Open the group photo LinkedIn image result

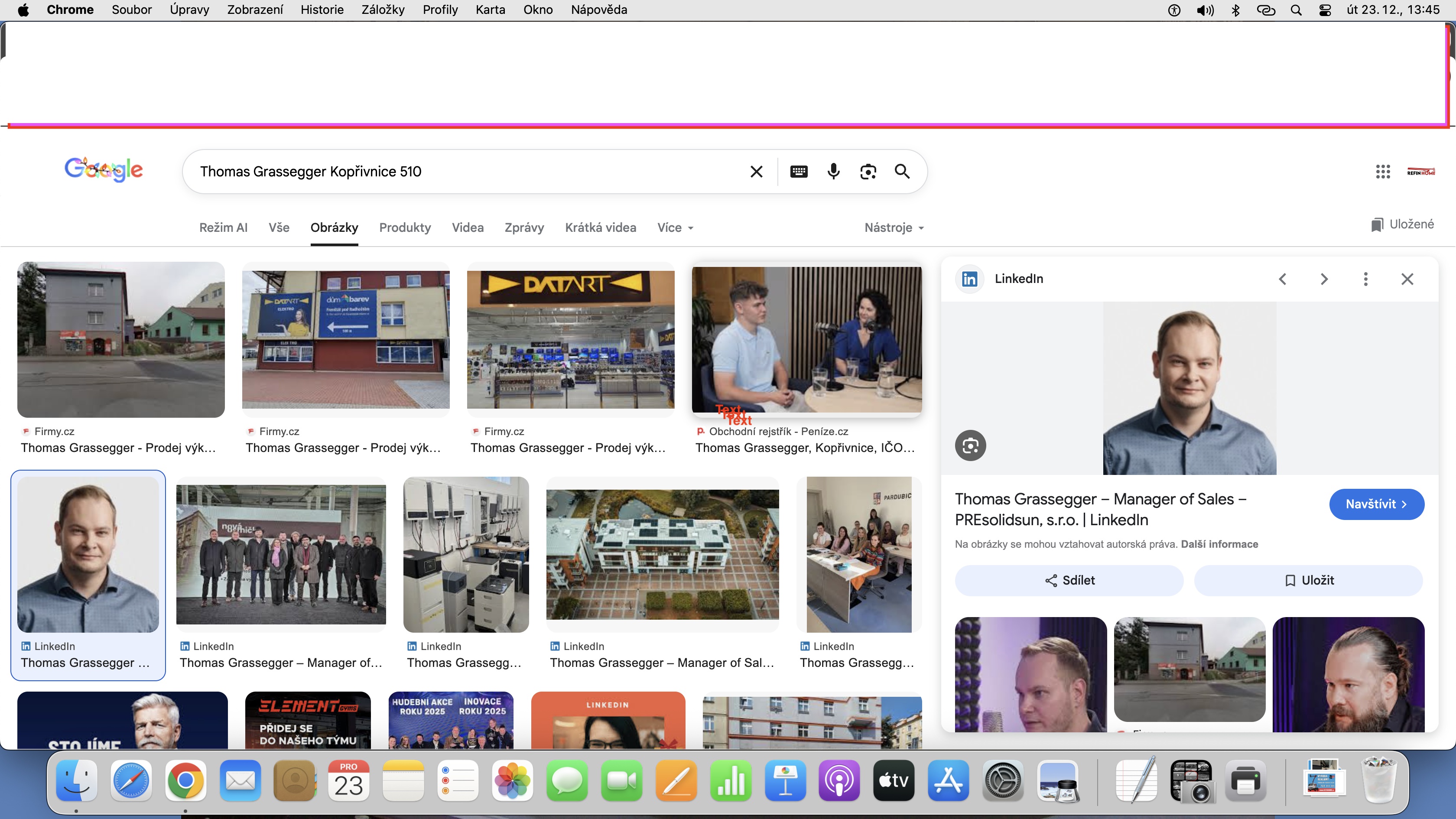pyautogui.click(x=281, y=555)
